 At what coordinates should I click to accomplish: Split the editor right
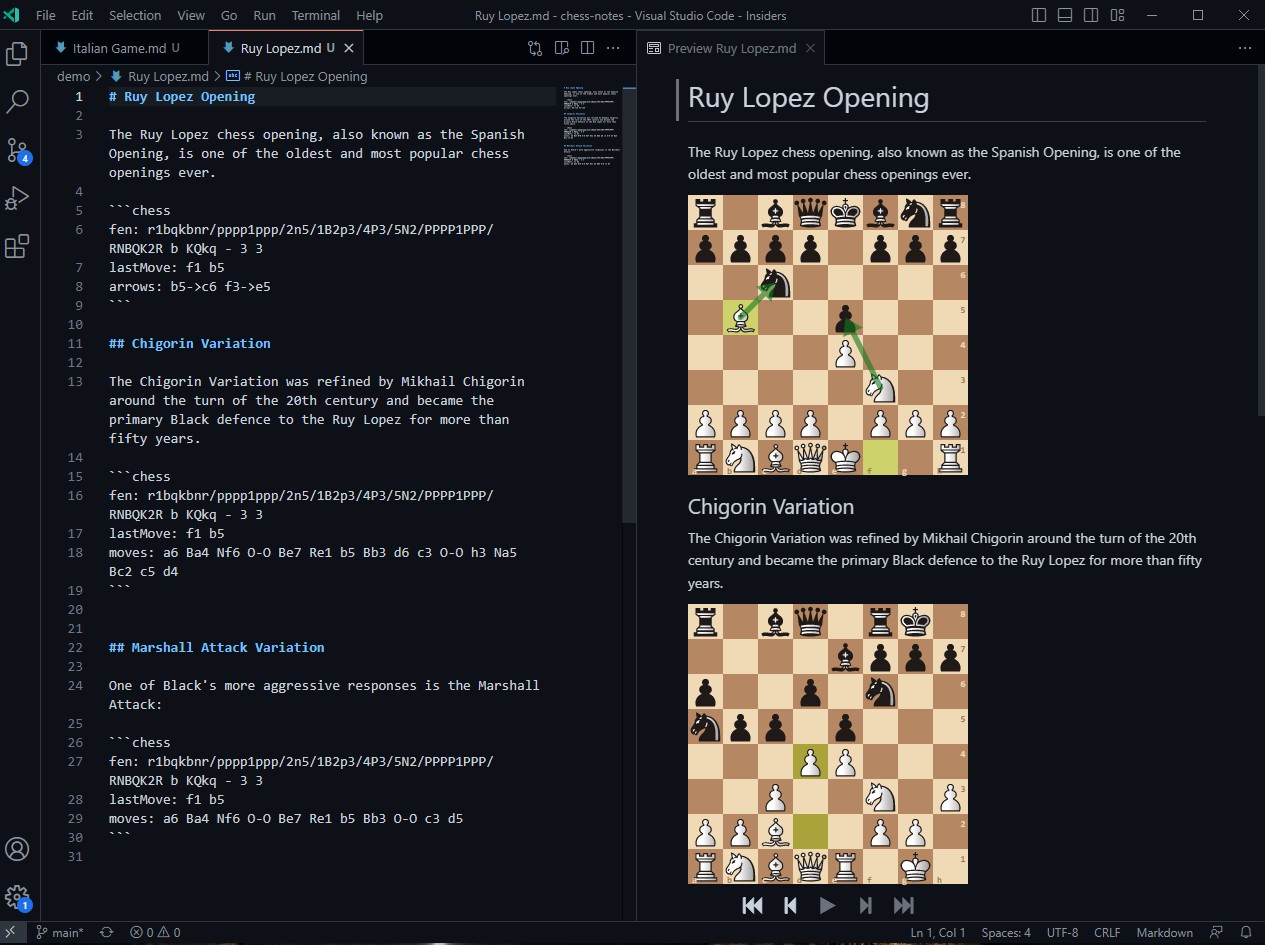pos(587,48)
